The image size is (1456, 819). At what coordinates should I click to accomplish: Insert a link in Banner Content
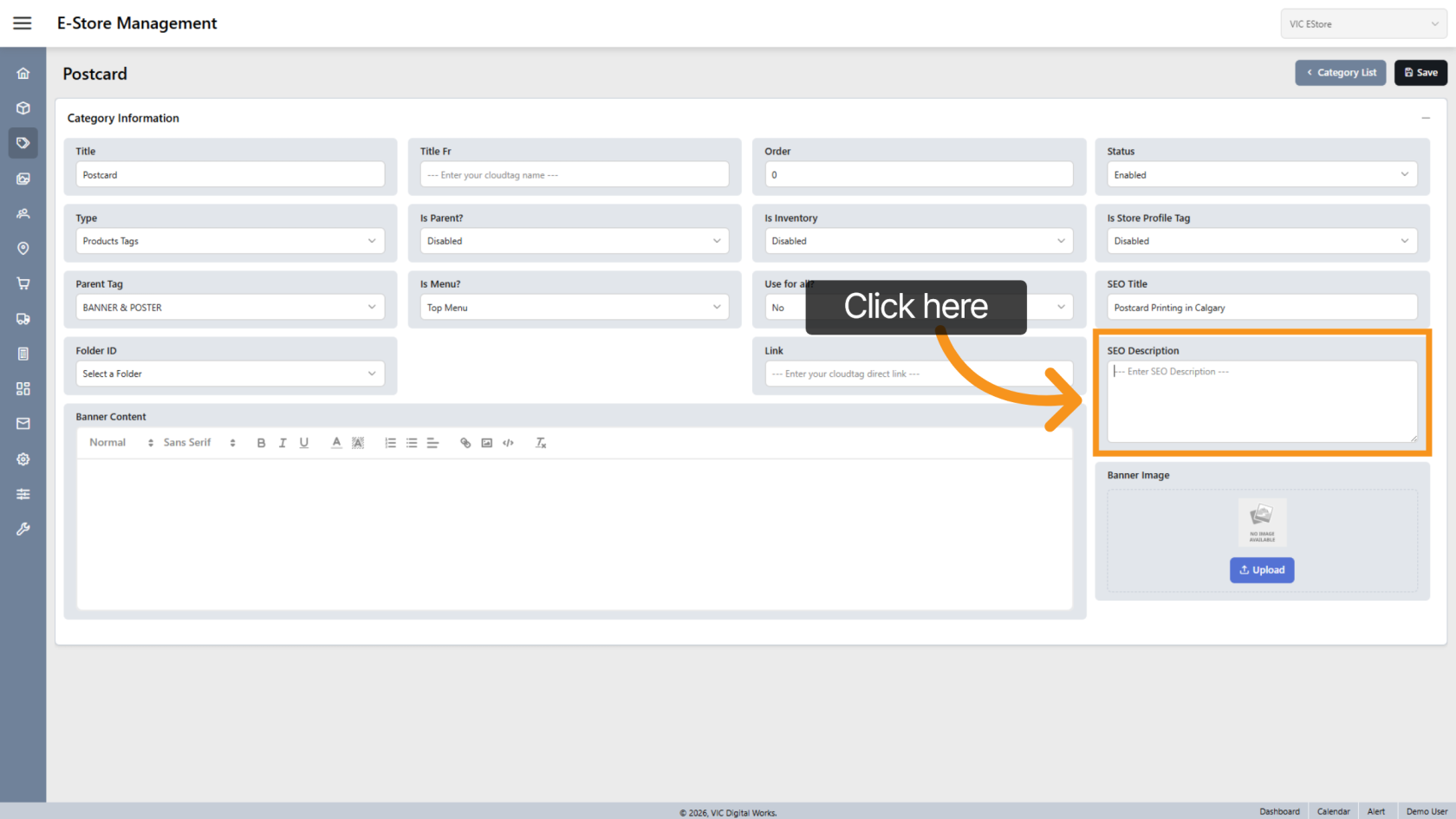[x=465, y=443]
